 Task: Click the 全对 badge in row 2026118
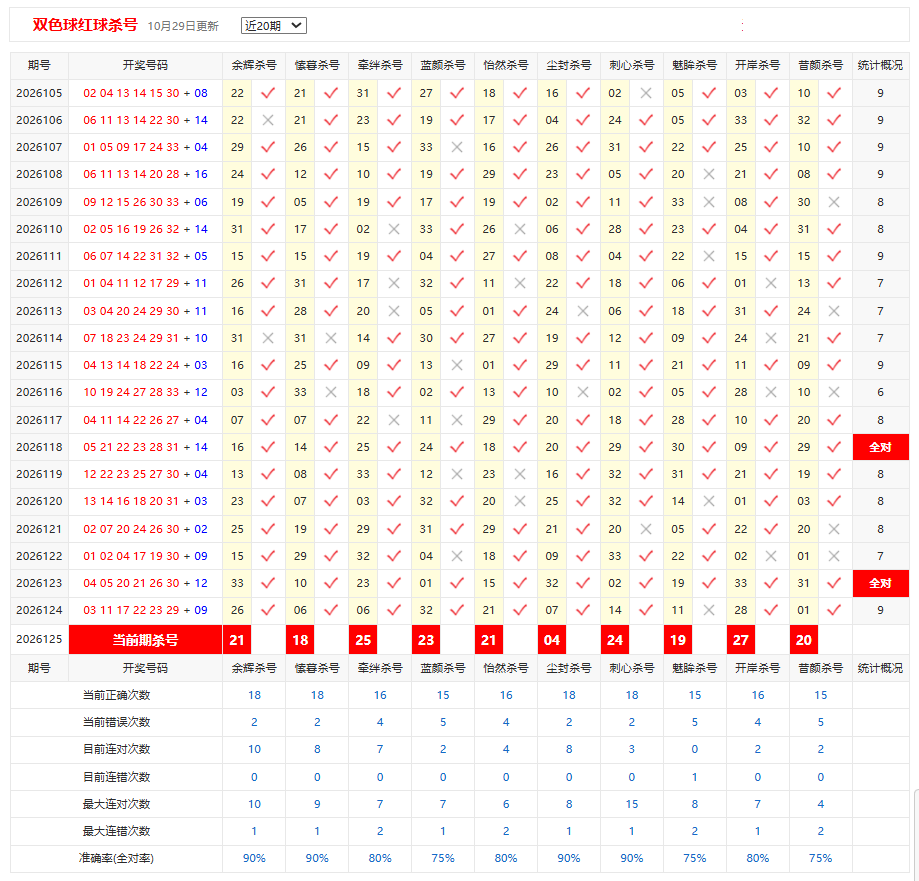(x=880, y=447)
